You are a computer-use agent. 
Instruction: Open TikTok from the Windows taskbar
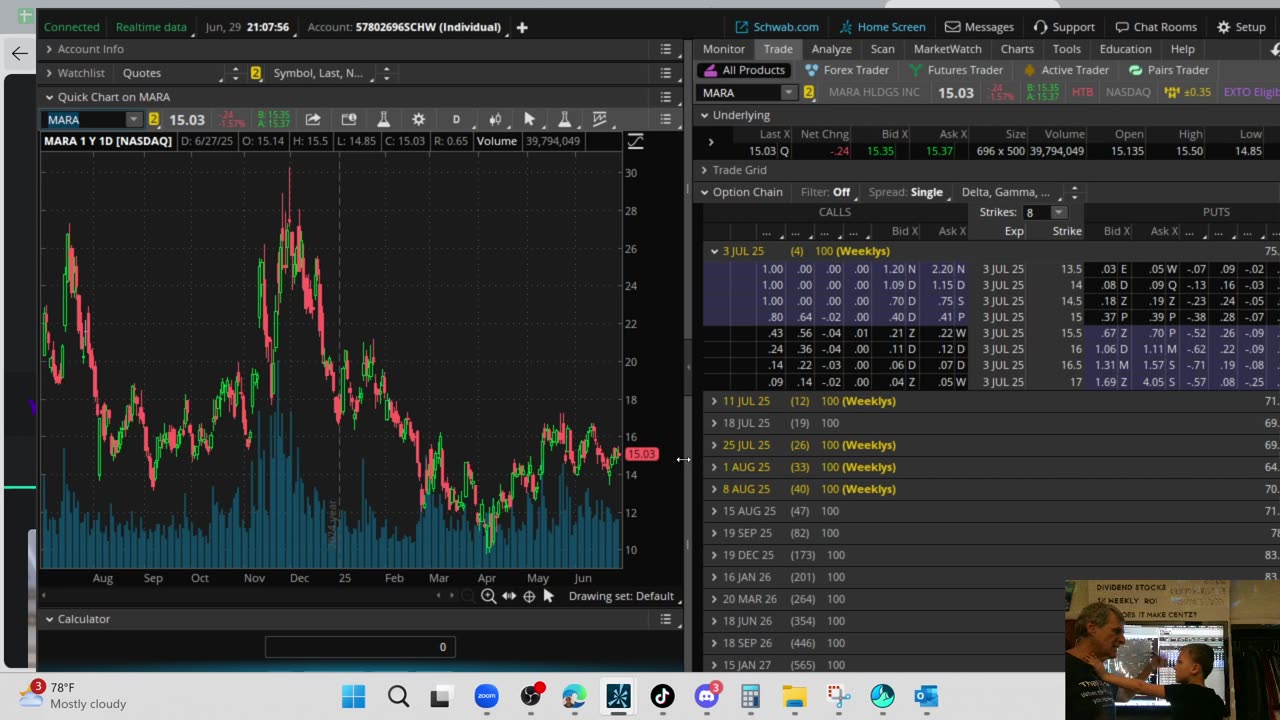click(x=662, y=696)
